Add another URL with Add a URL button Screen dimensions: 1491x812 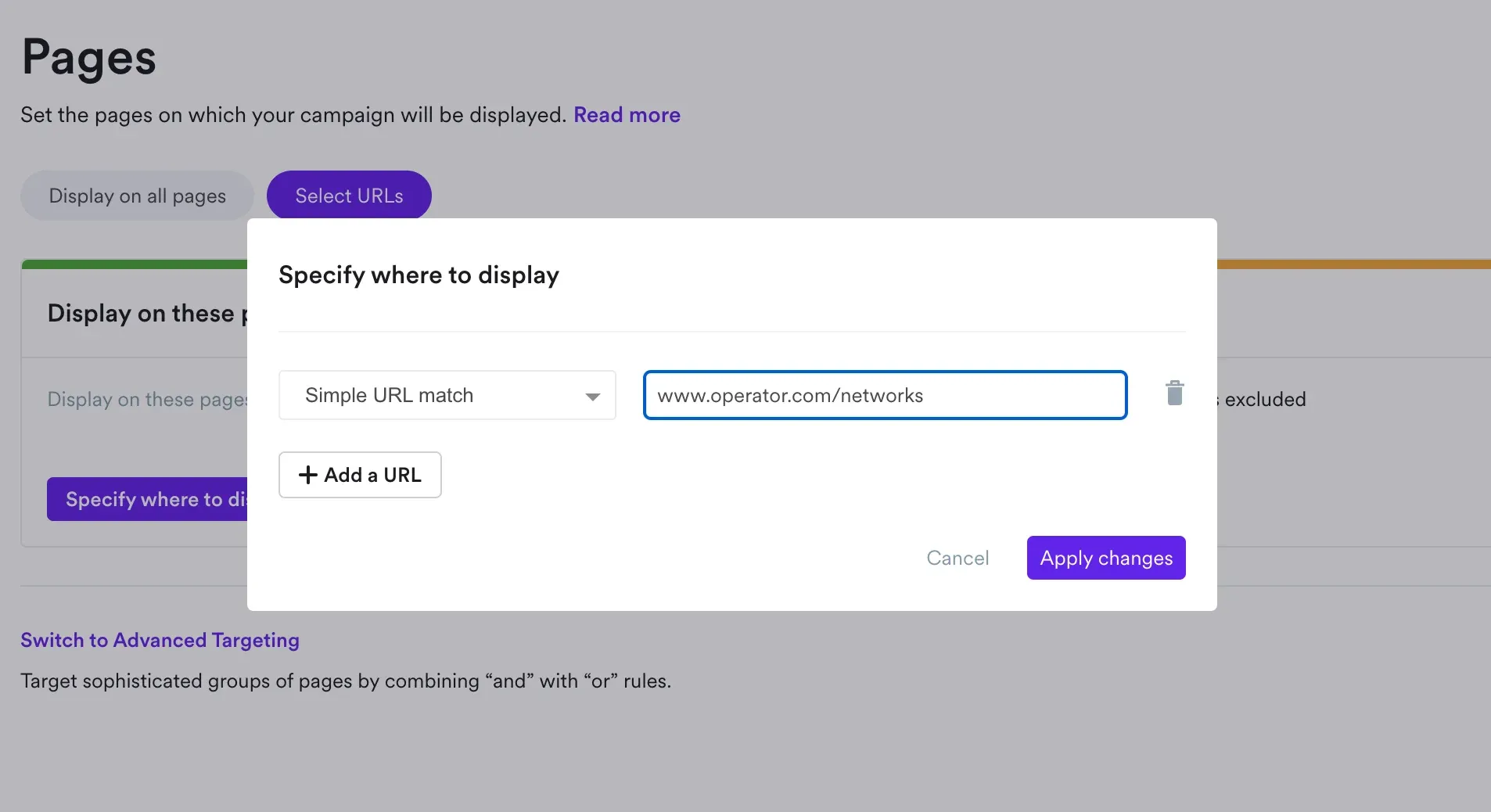[x=360, y=475]
